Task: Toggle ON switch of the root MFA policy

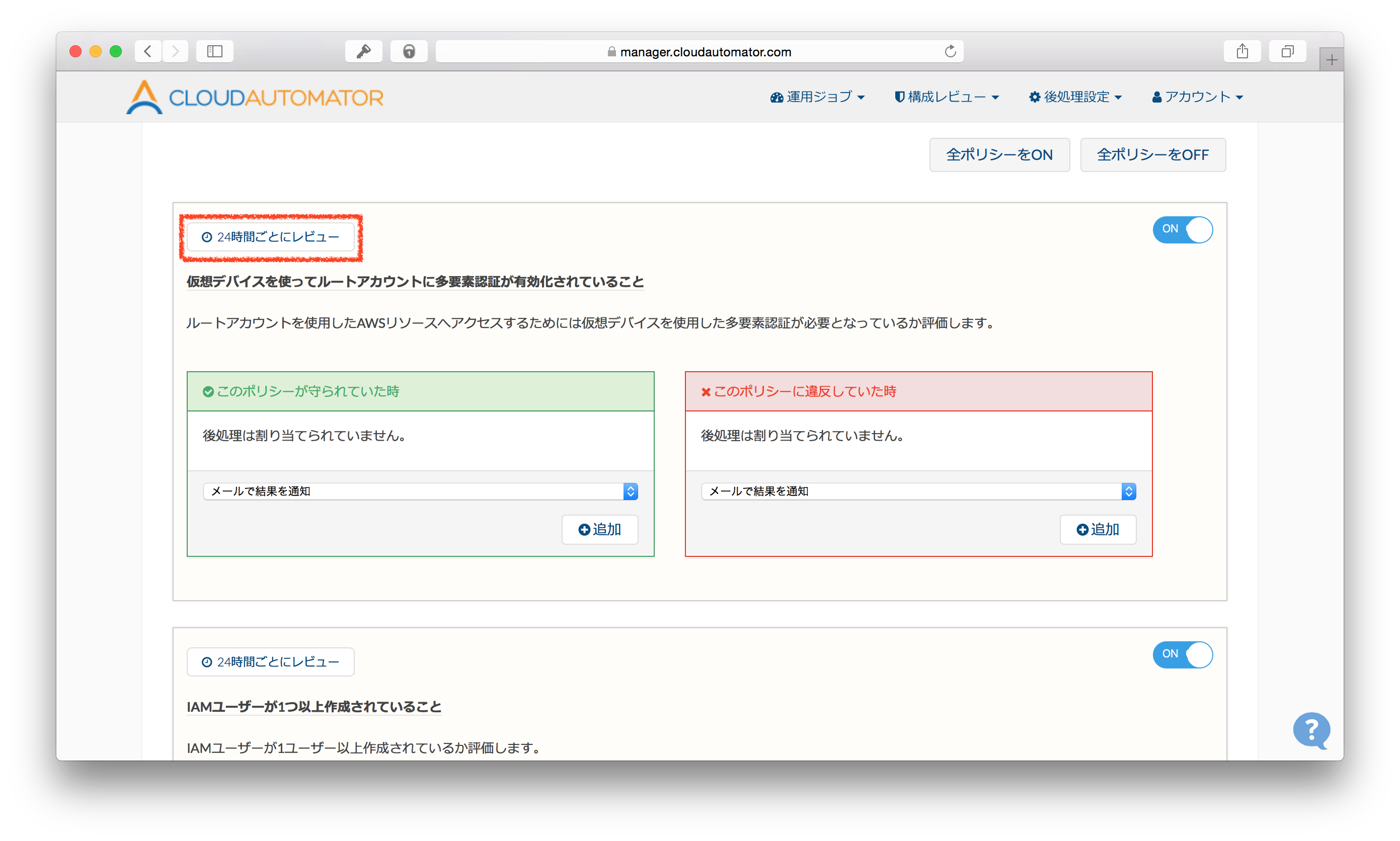Action: click(1182, 229)
